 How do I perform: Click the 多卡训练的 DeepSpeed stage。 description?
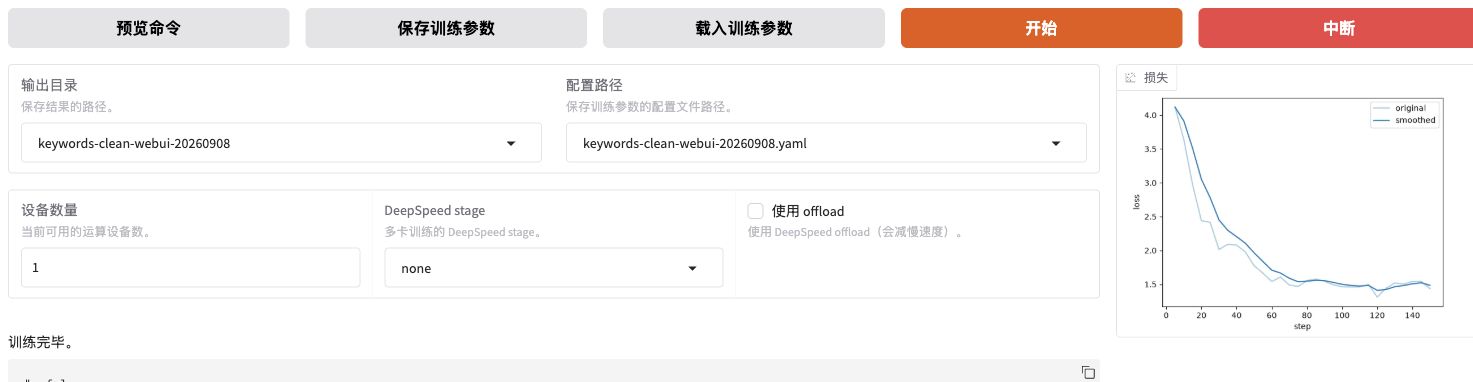click(x=463, y=232)
